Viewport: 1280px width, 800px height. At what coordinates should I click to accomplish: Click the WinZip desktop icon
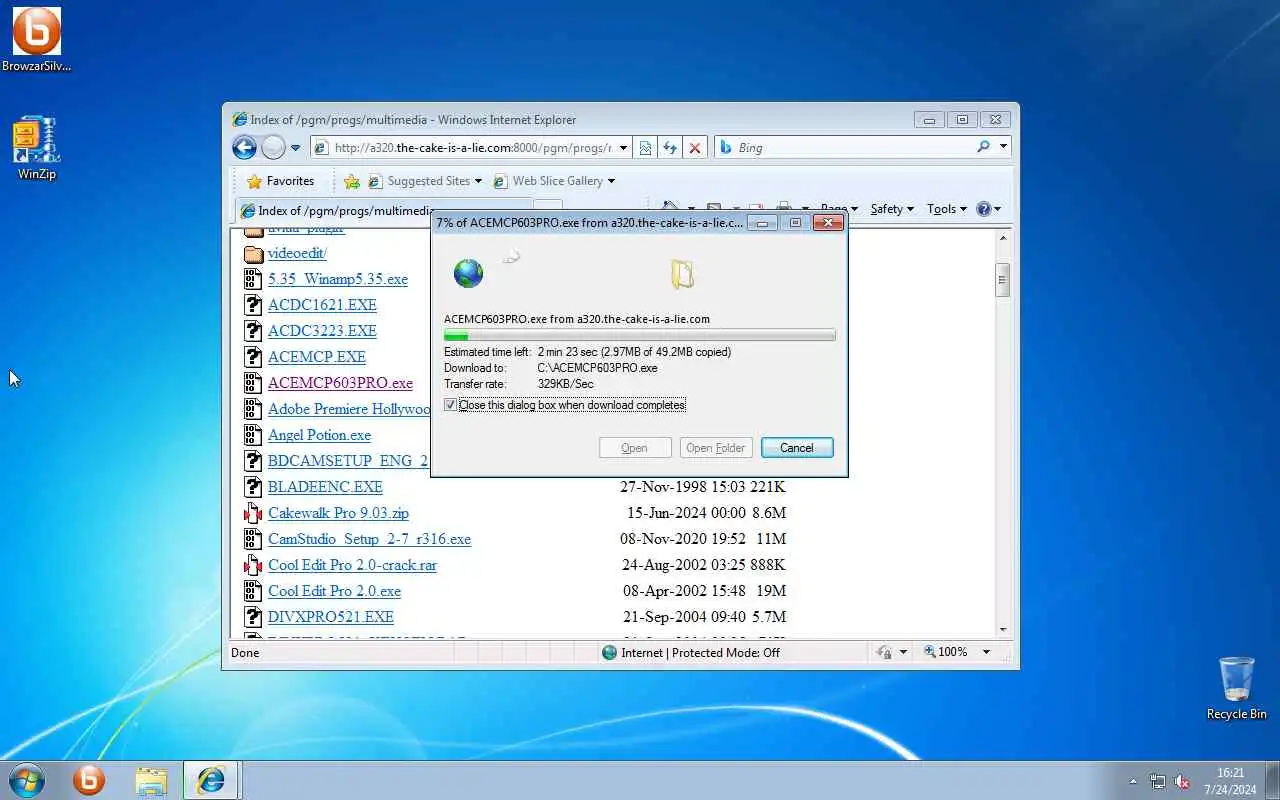pos(37,148)
